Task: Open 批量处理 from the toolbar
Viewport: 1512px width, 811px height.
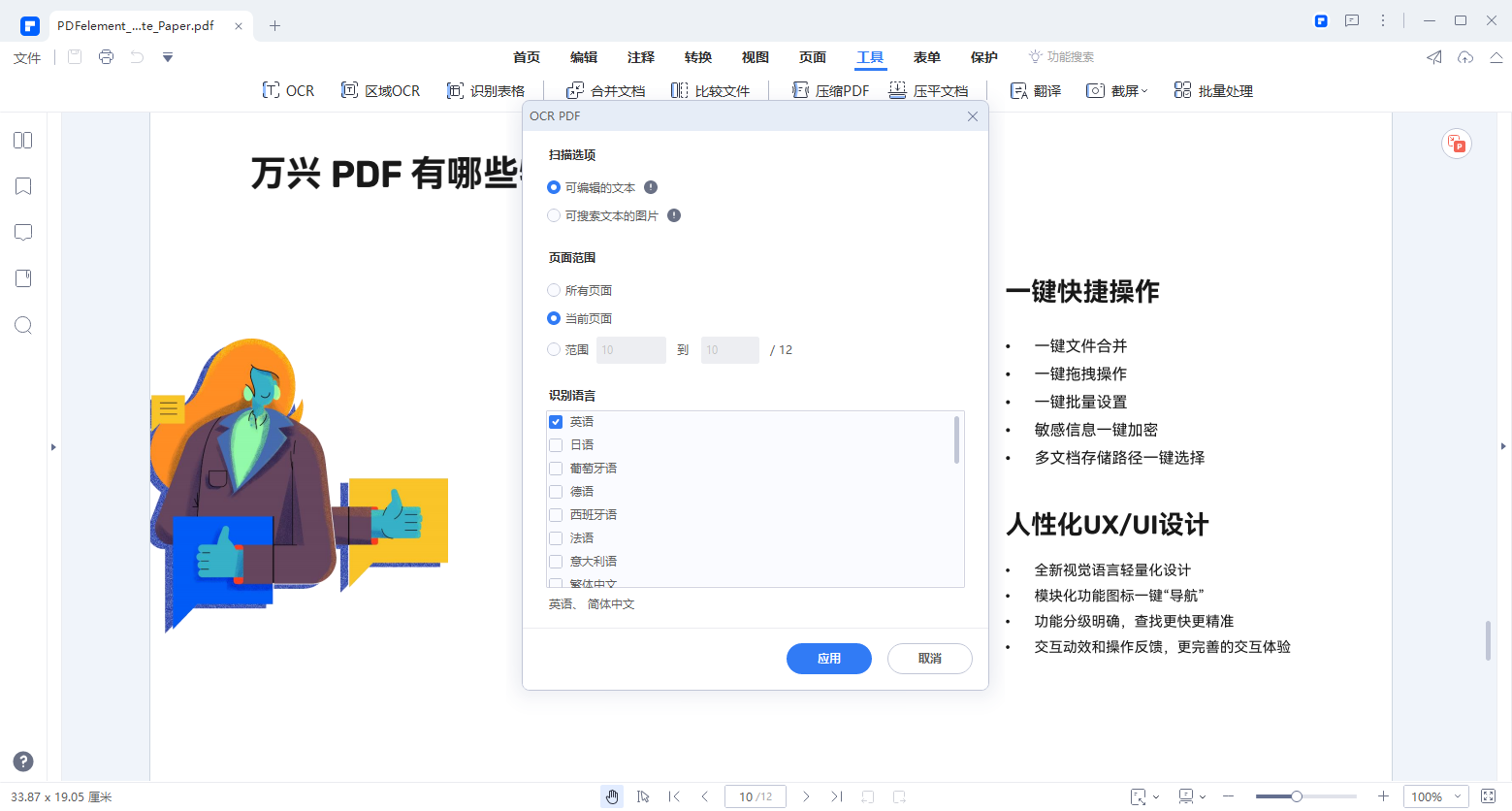Action: tap(1212, 90)
